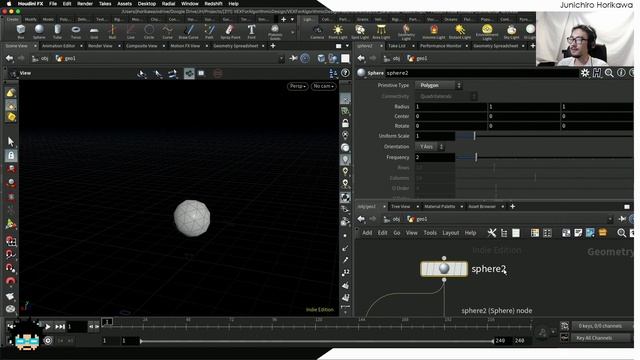
Task: Toggle network editor pin pane icon
Action: click(x=622, y=219)
